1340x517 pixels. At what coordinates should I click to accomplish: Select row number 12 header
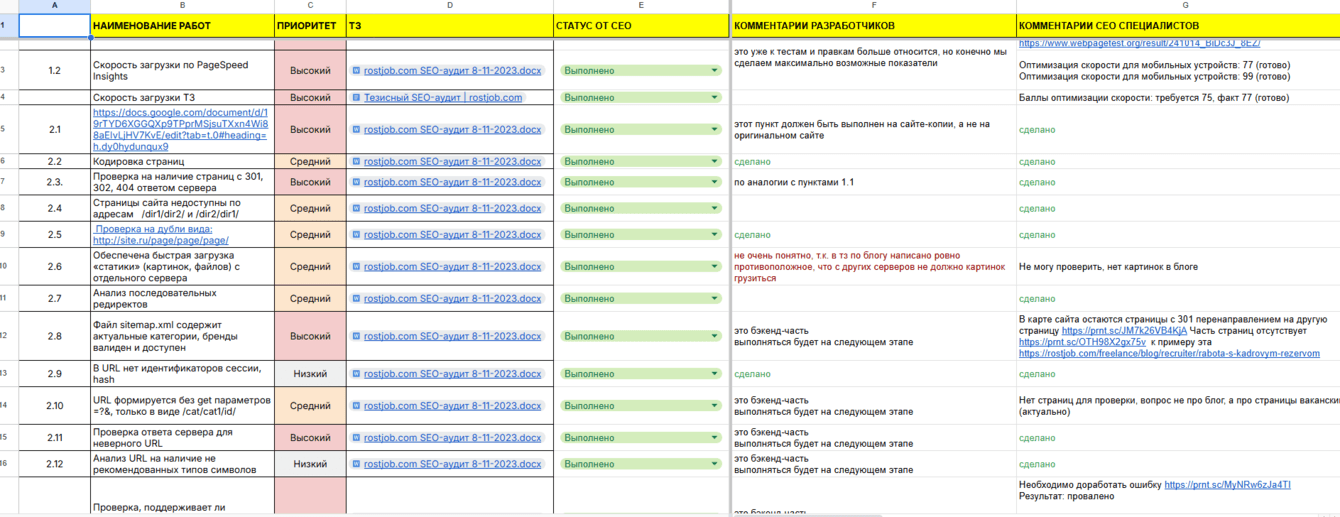click(9, 336)
